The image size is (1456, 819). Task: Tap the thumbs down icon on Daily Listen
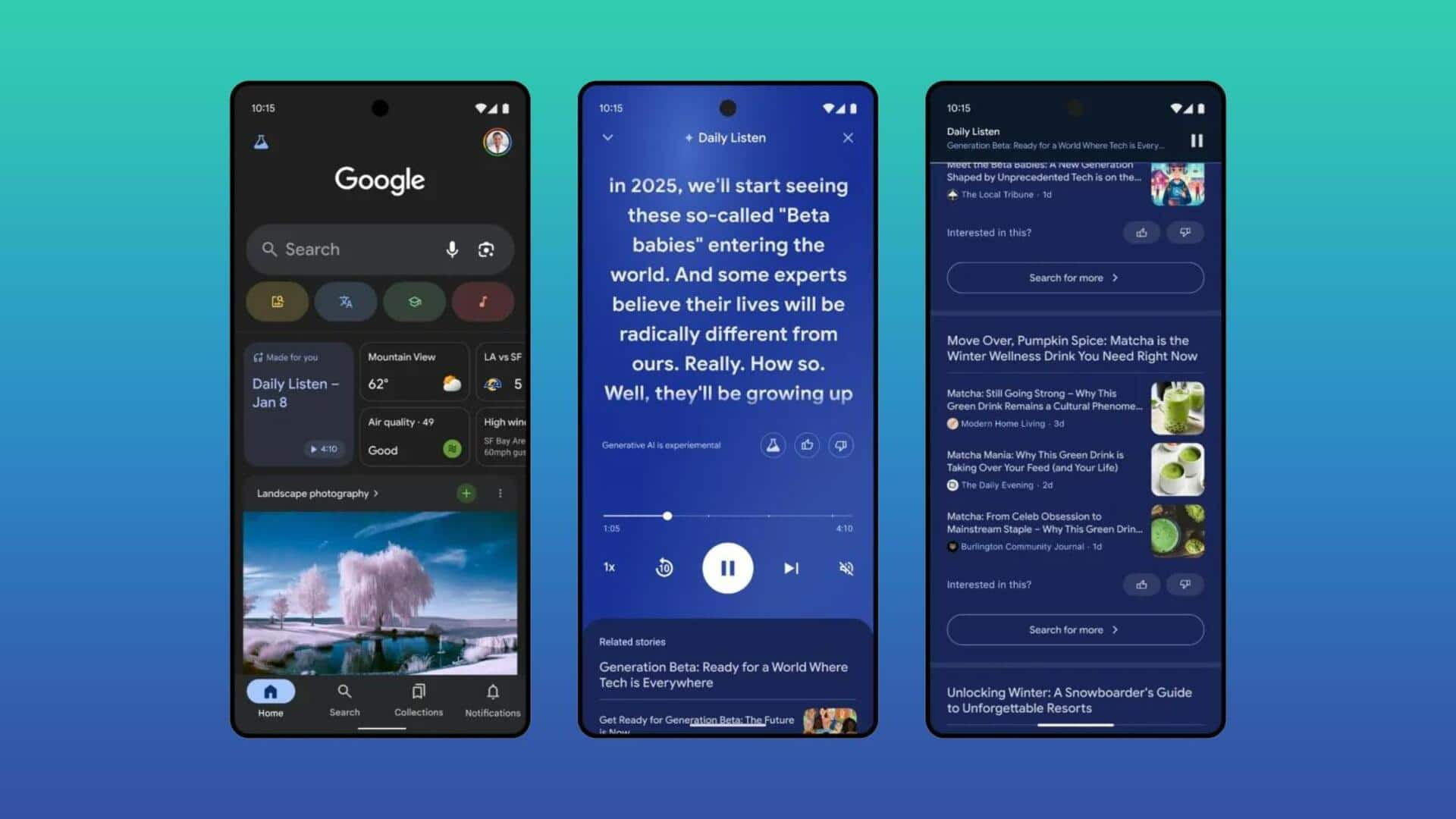[840, 445]
